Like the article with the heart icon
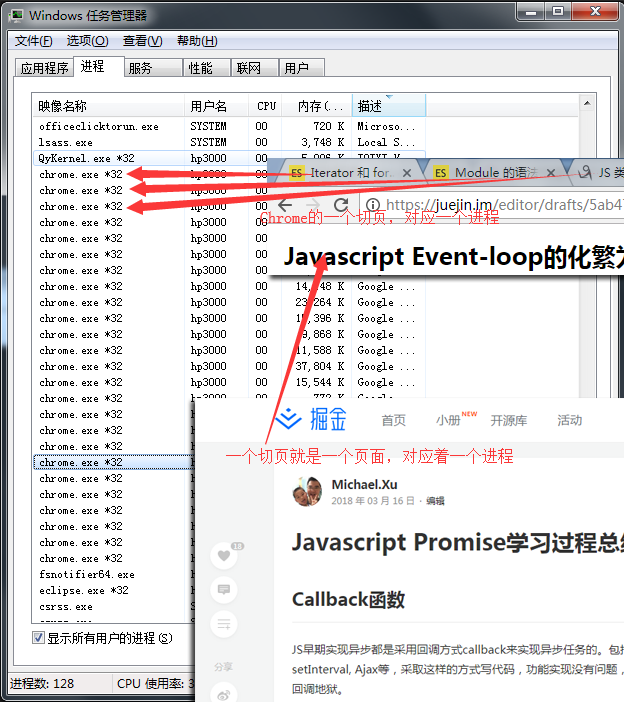The image size is (624, 702). 224,556
